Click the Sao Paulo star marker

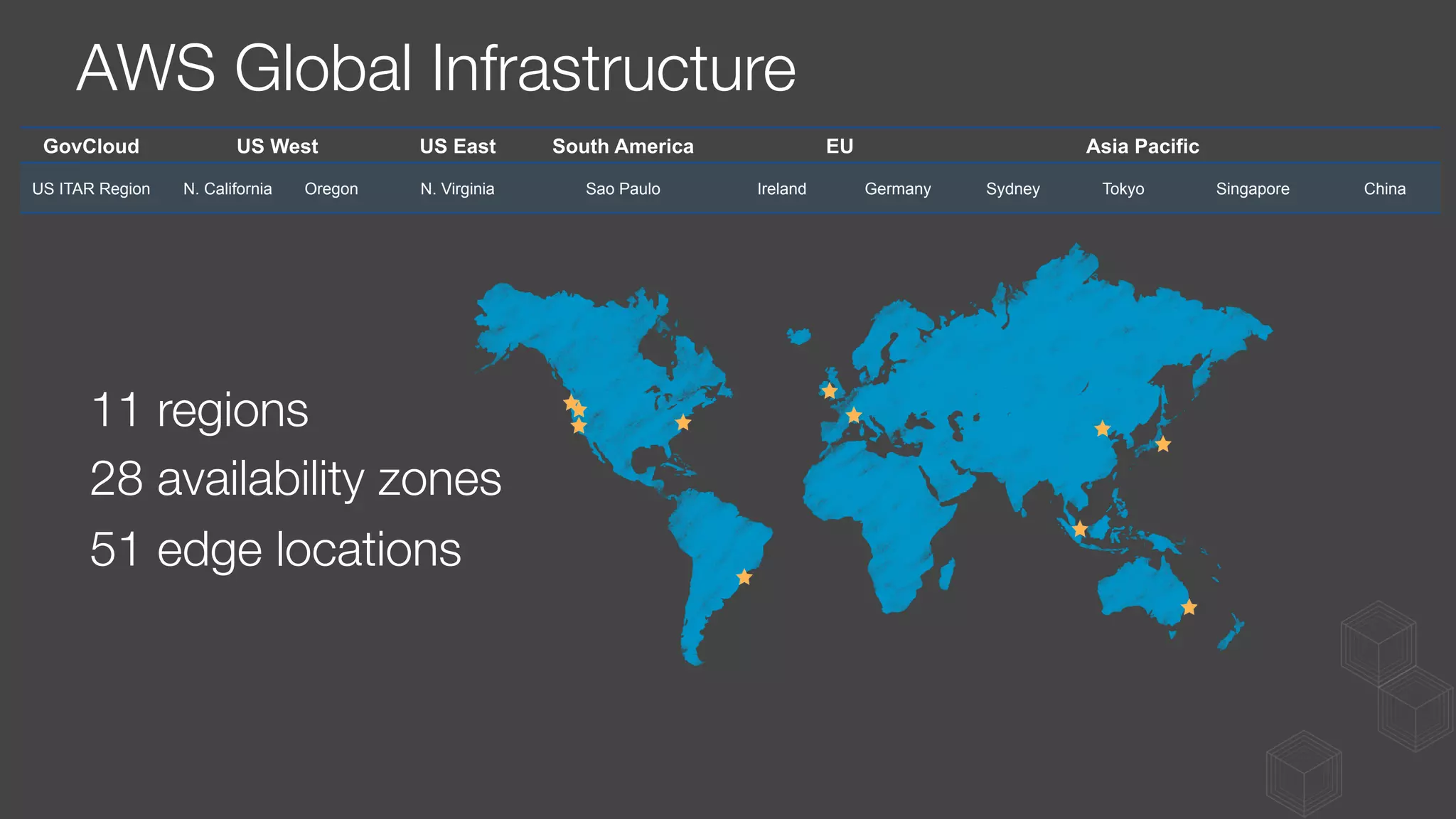coord(744,577)
